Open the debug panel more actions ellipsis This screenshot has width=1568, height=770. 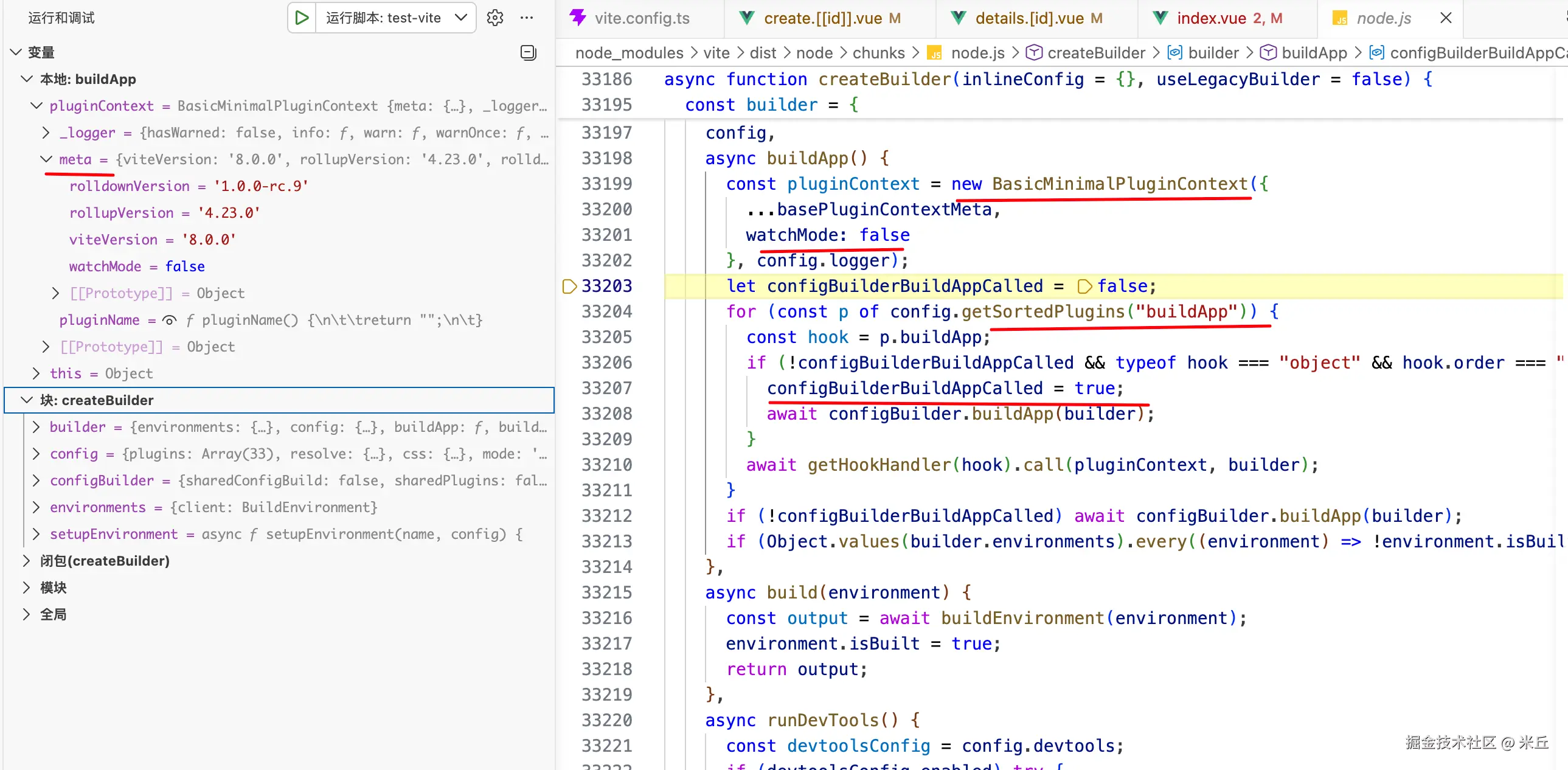[x=527, y=18]
